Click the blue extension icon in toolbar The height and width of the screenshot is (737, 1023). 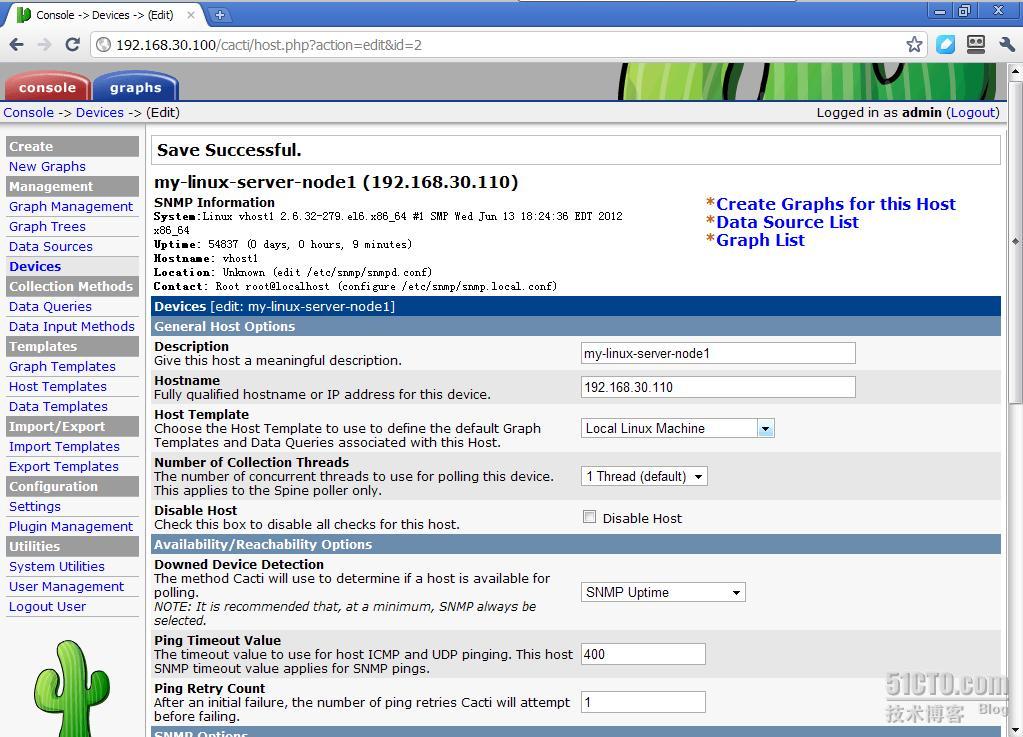click(945, 44)
